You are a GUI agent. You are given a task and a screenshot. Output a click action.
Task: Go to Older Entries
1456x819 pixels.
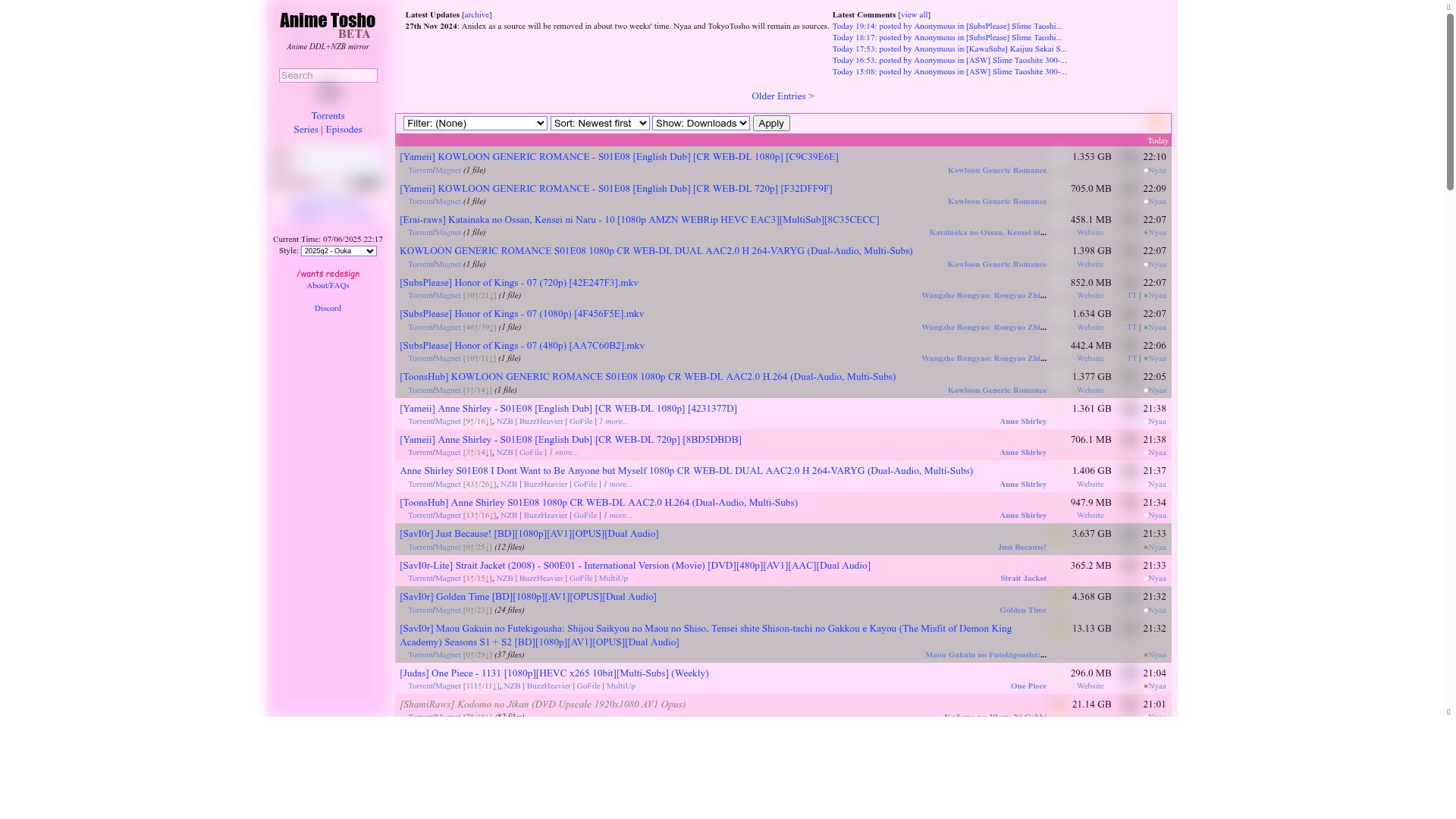point(782,96)
